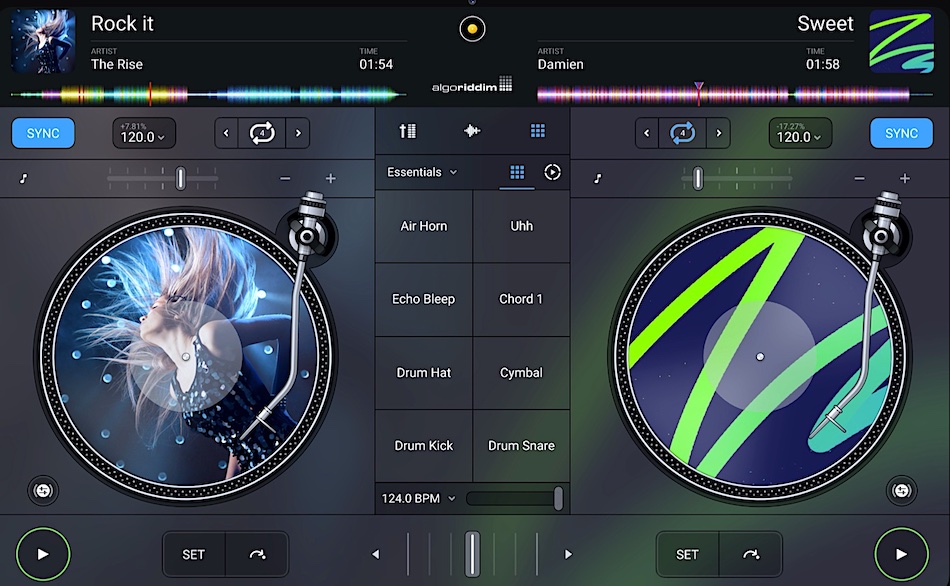
Task: Toggle key lock note on left deck
Action: pyautogui.click(x=24, y=178)
